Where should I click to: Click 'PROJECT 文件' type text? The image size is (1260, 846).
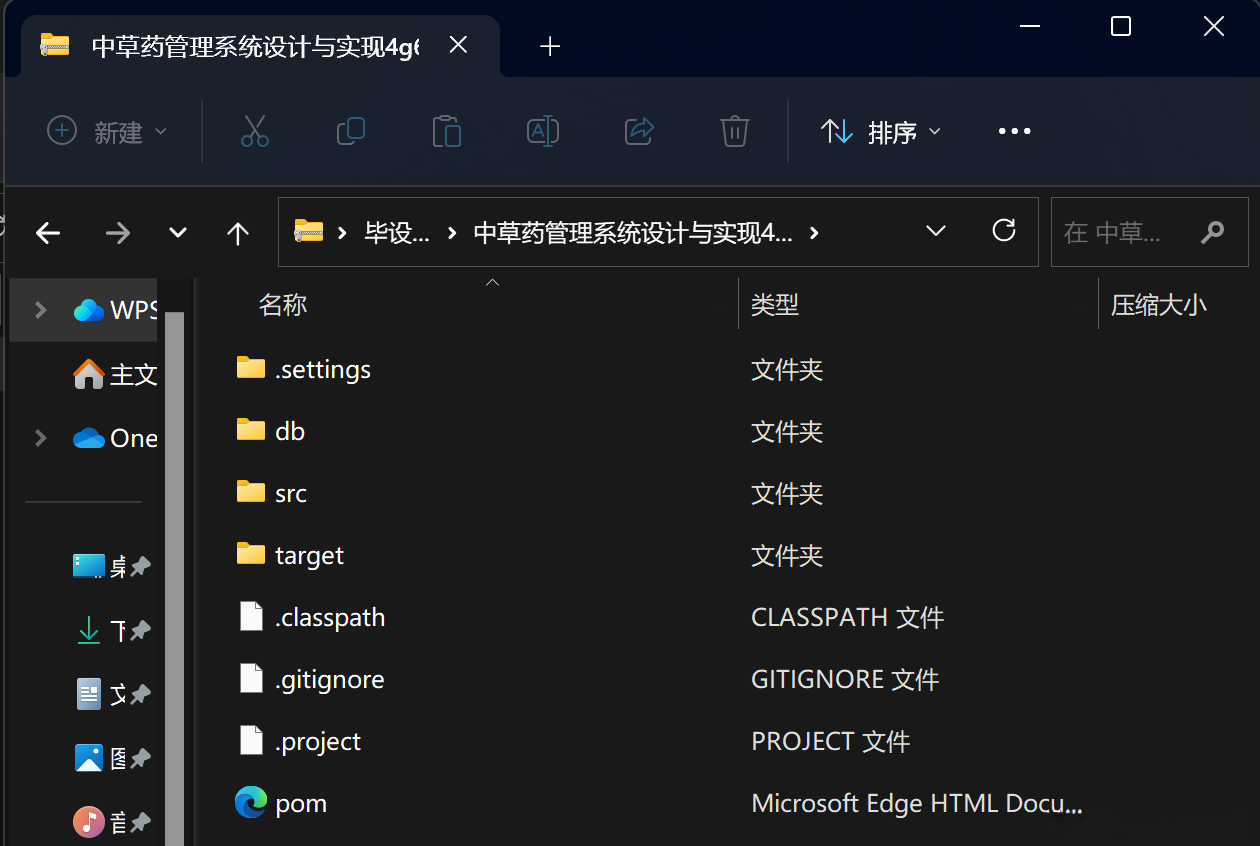coord(831,741)
